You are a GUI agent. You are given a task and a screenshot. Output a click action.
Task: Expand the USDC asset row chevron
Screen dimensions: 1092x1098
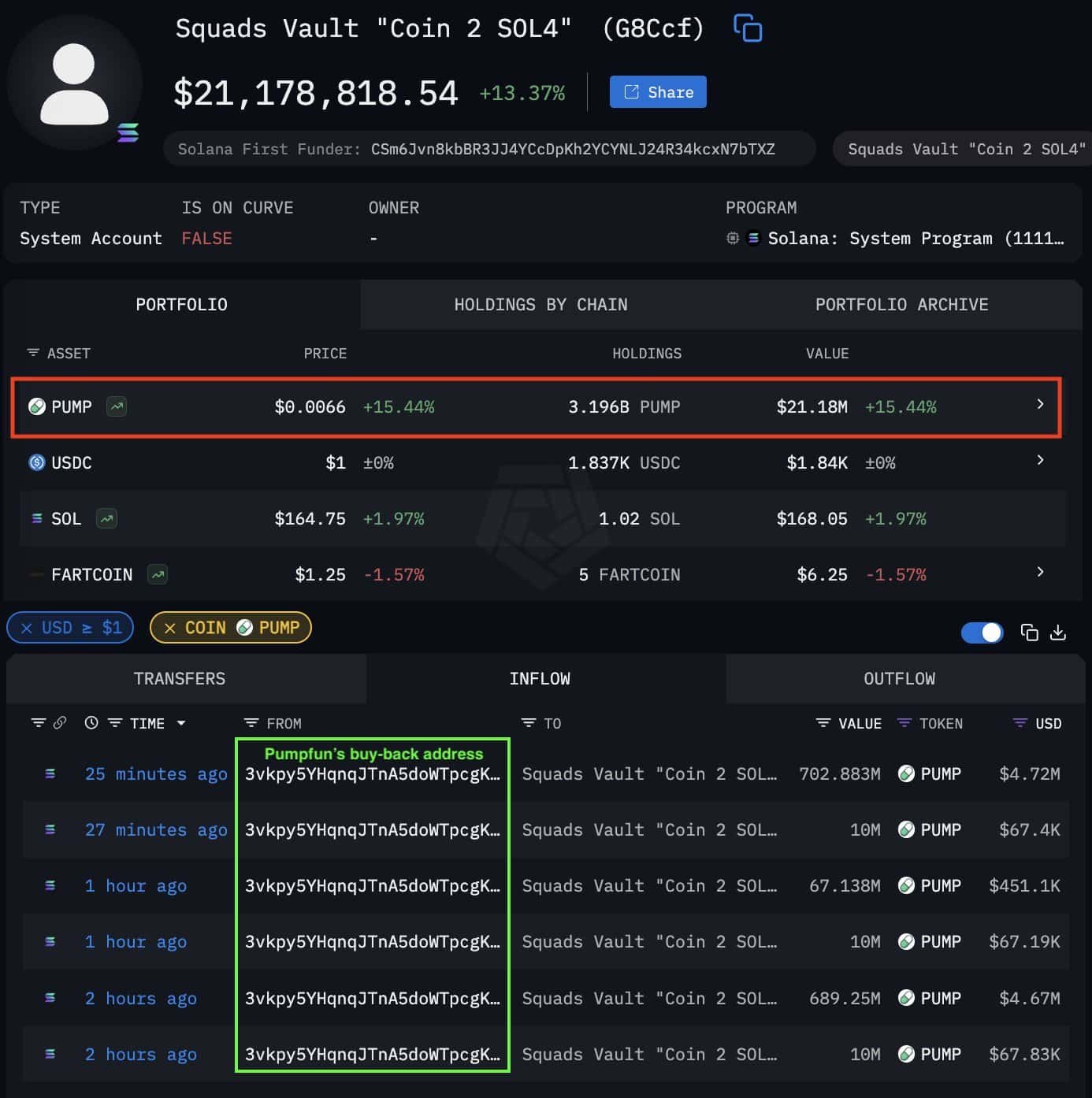pyautogui.click(x=1040, y=460)
